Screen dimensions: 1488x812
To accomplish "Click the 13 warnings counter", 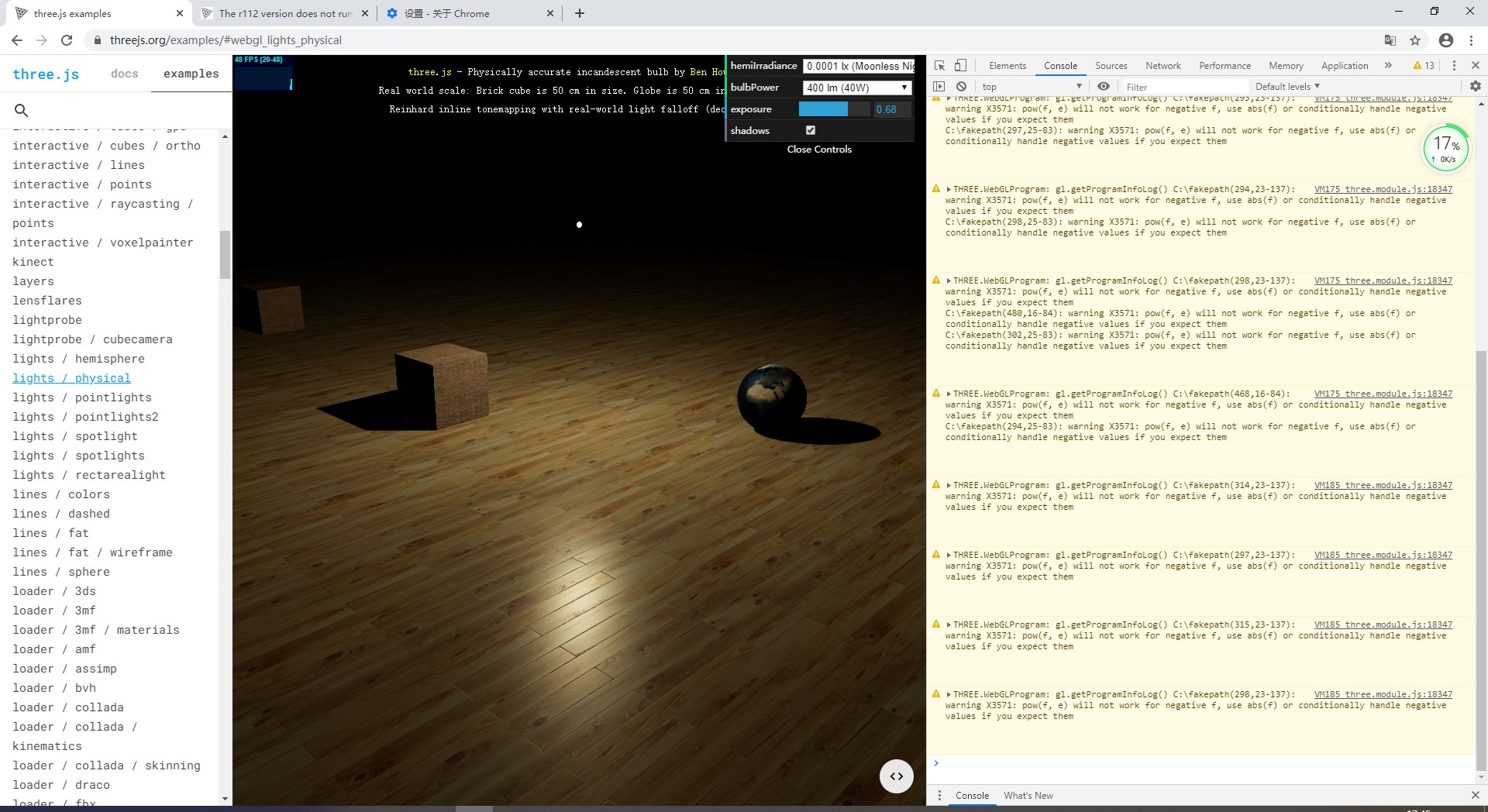I will 1424,66.
